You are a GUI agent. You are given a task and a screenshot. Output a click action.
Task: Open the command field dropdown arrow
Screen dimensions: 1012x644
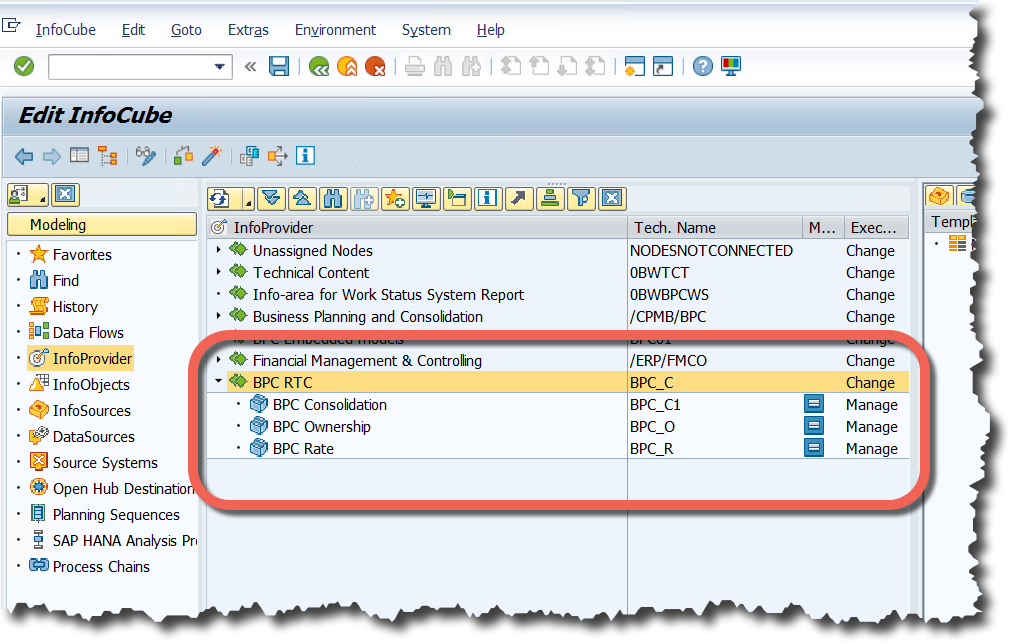(x=220, y=67)
